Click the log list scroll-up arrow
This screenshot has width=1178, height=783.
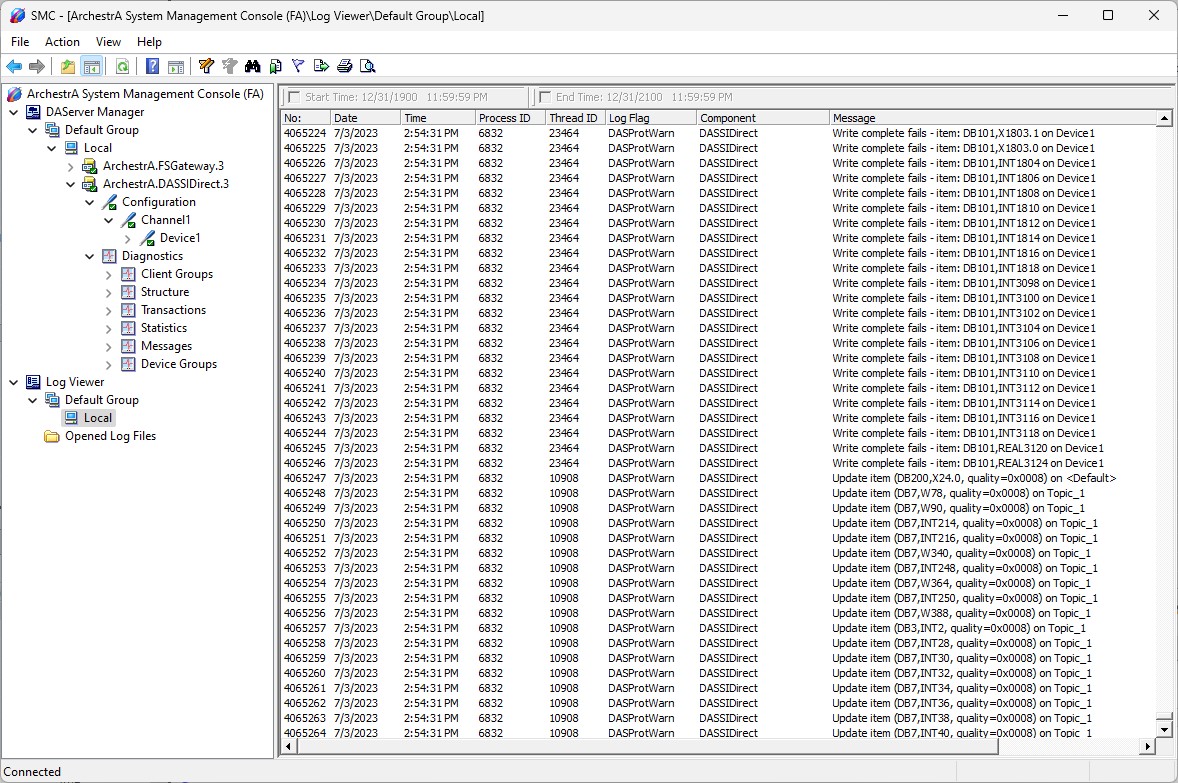click(1164, 118)
